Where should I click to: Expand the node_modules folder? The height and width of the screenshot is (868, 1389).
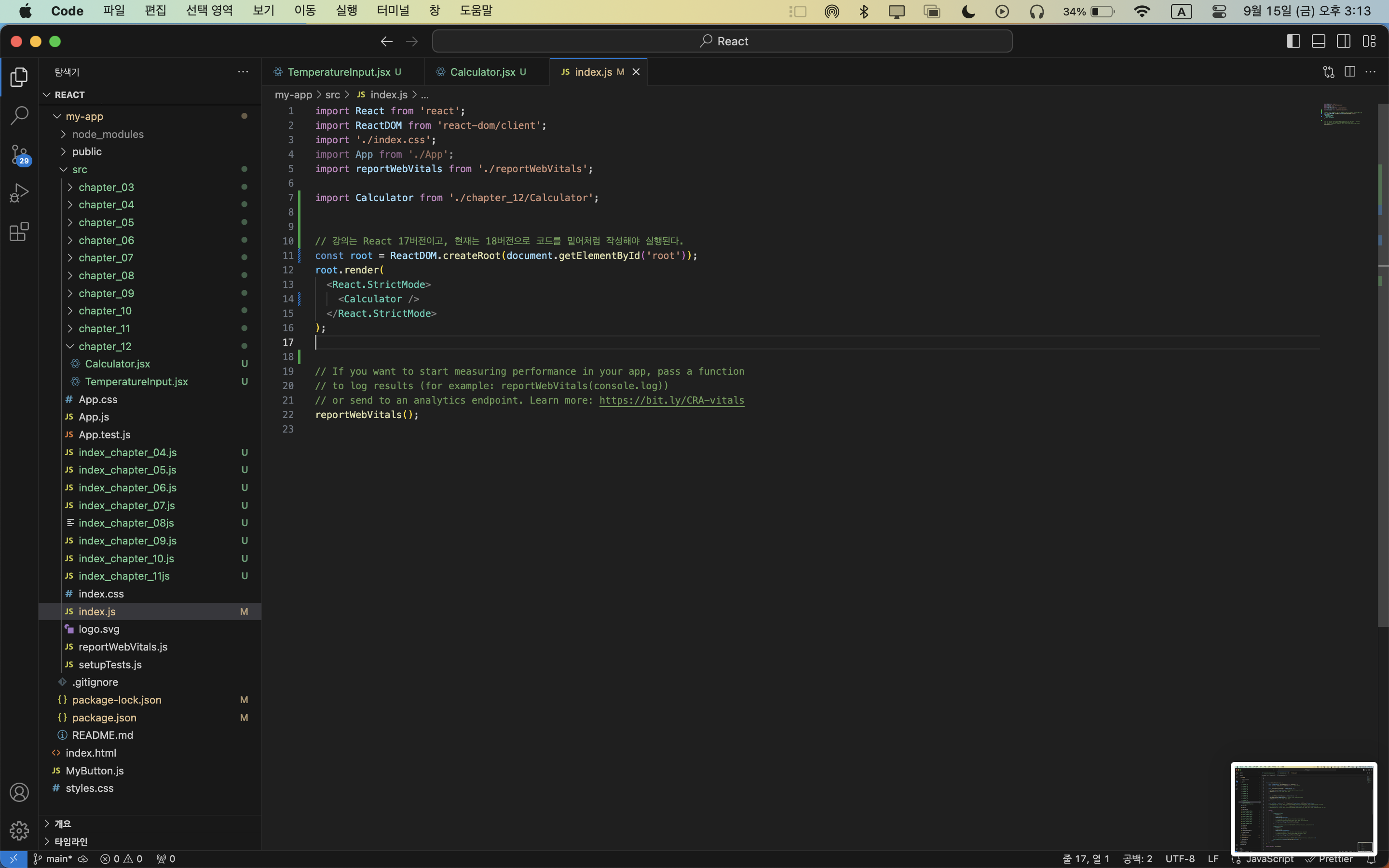108,134
